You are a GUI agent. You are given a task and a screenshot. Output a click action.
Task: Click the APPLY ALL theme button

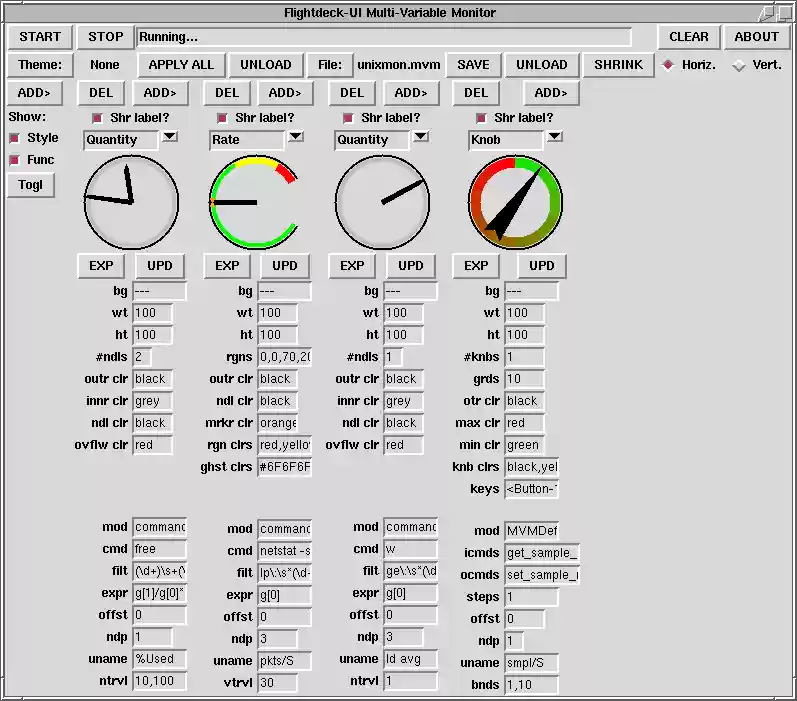click(181, 65)
